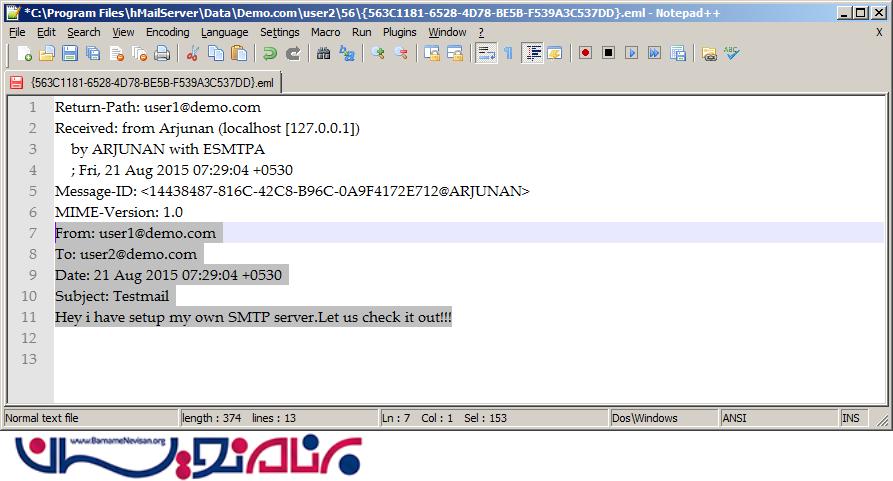Open the Run menu
This screenshot has height=481, width=893.
pyautogui.click(x=362, y=32)
